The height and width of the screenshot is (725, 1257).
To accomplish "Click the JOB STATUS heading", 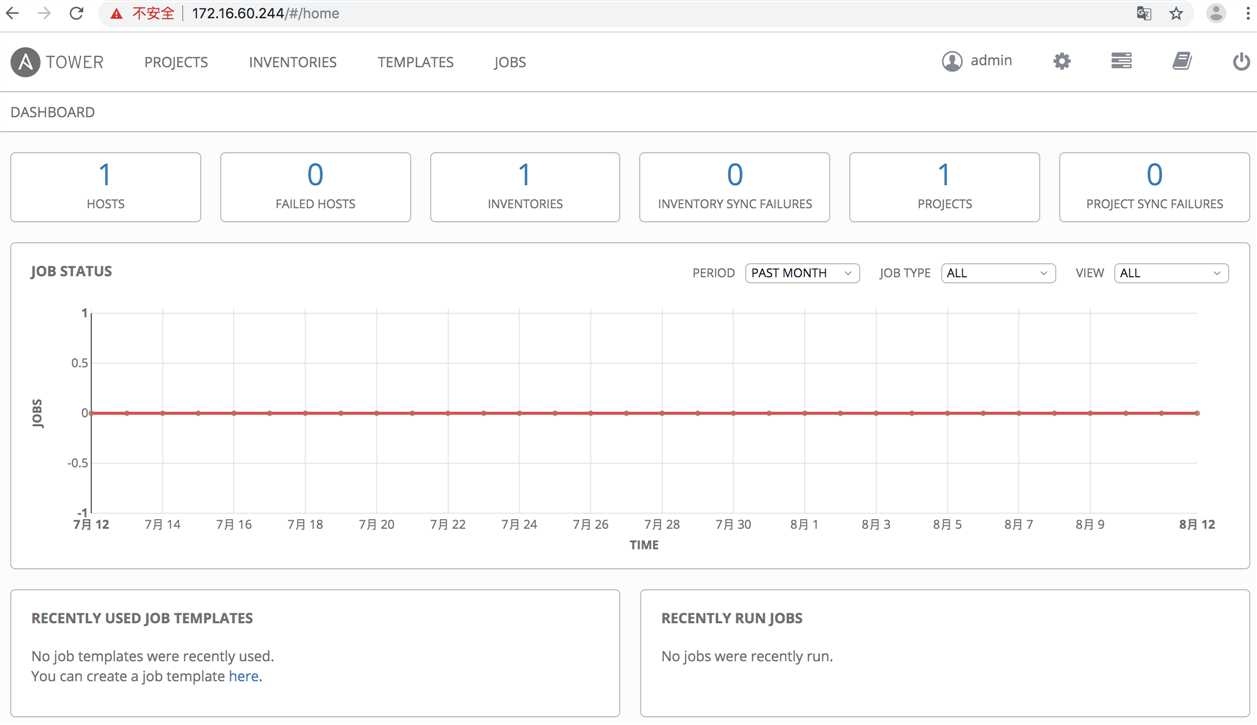I will (71, 271).
